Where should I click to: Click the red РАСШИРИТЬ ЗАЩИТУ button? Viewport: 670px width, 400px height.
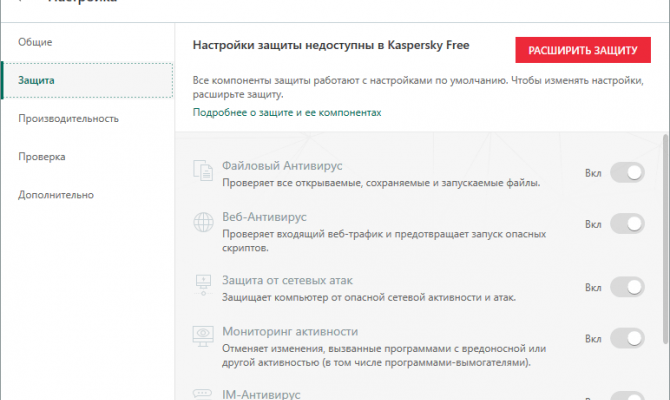(x=583, y=50)
